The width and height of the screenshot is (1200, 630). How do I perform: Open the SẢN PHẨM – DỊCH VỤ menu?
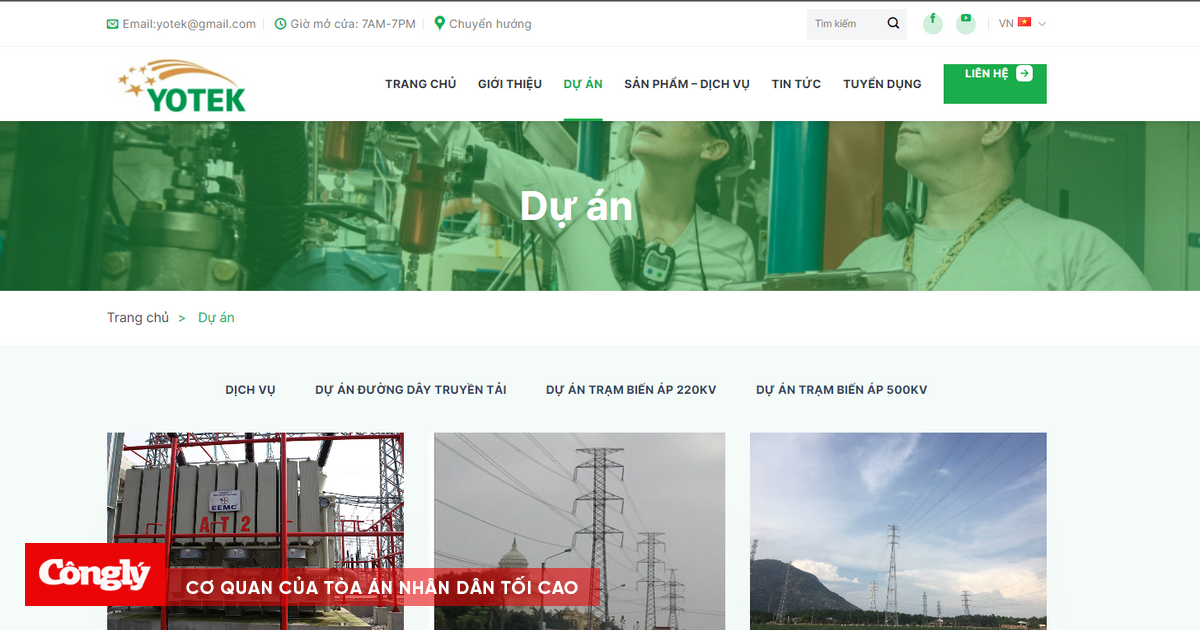point(686,84)
